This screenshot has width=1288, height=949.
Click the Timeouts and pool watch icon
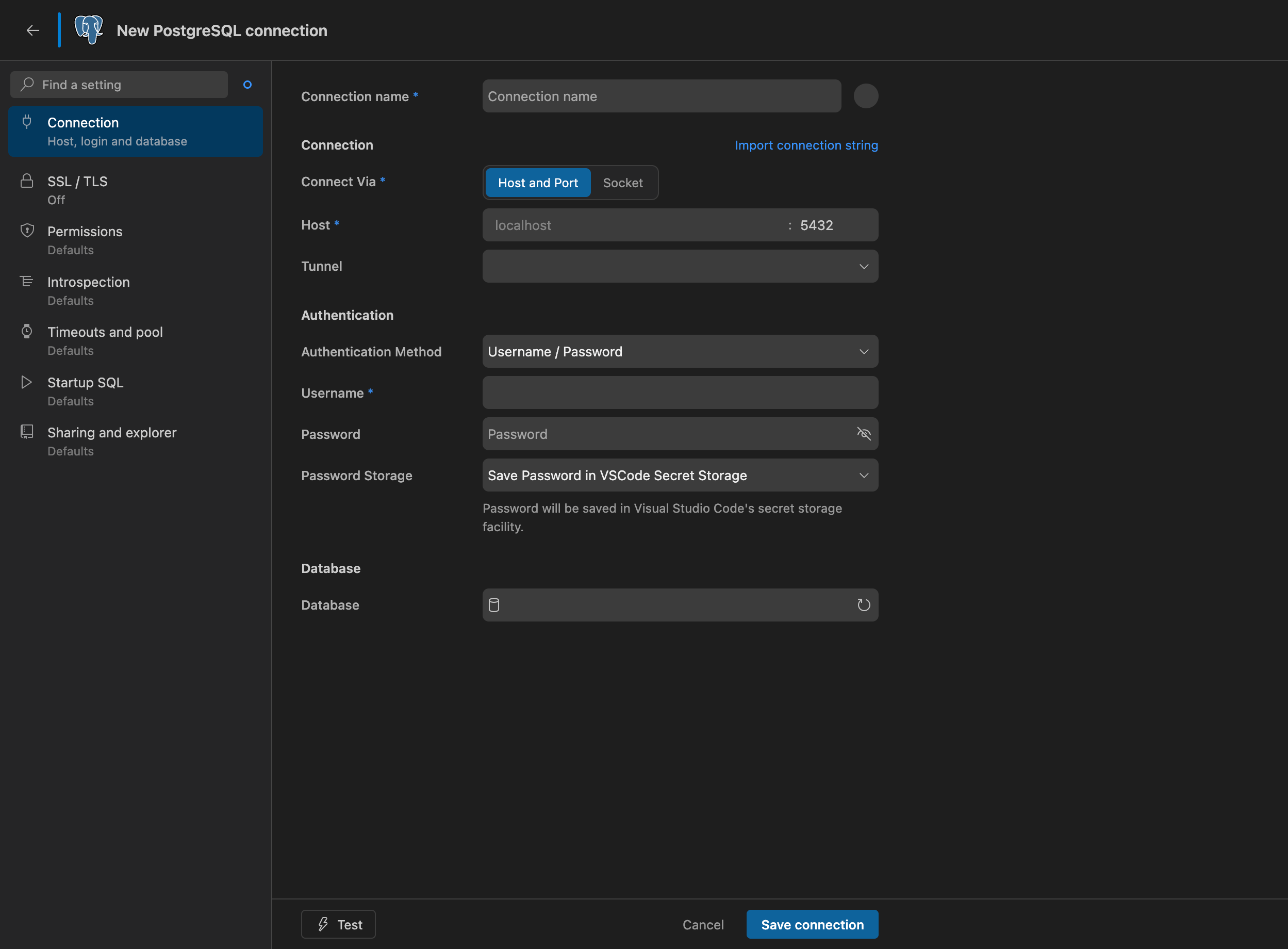[27, 331]
